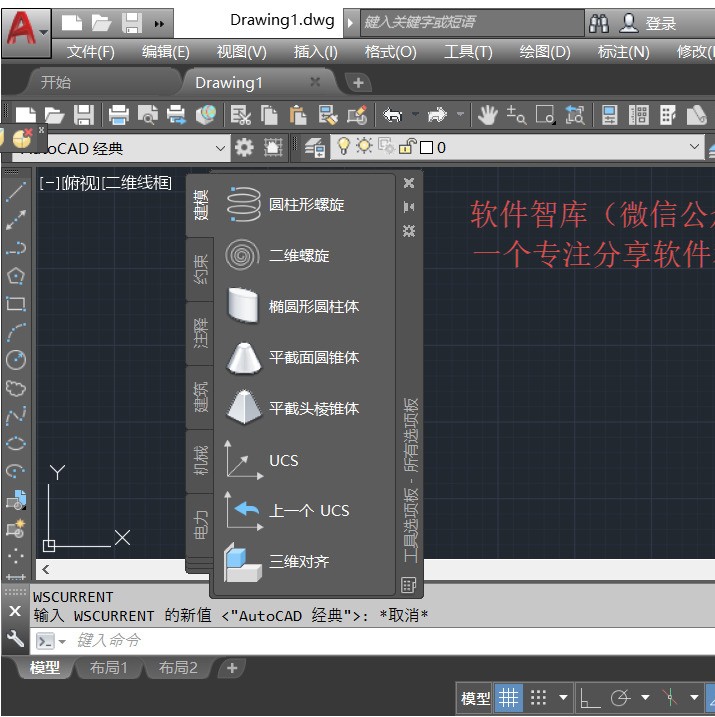Click the Print icon in standard toolbar
The image size is (715, 717).
pos(119,115)
